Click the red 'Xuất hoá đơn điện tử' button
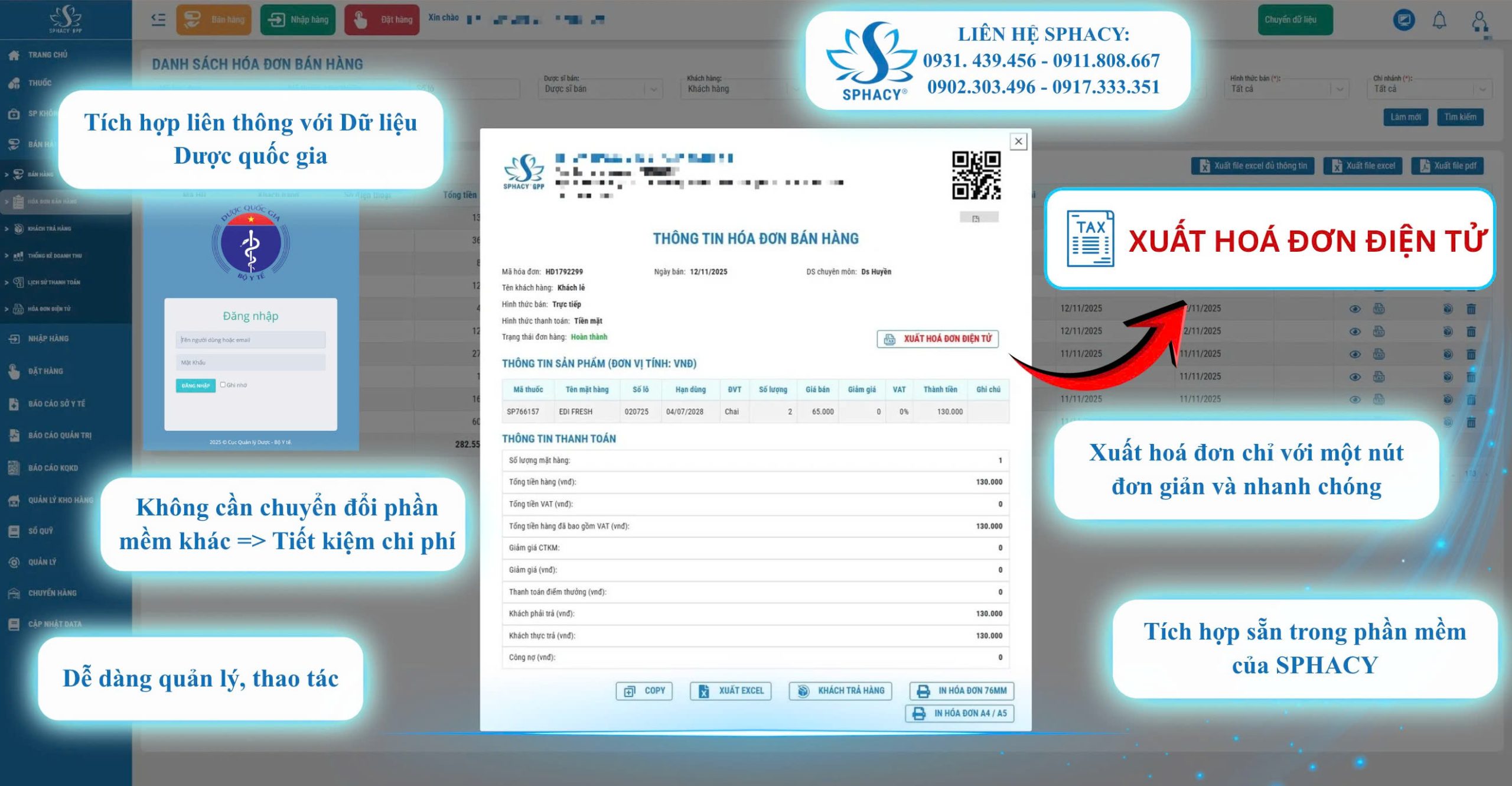Screen dimensions: 1512x786 tap(937, 339)
